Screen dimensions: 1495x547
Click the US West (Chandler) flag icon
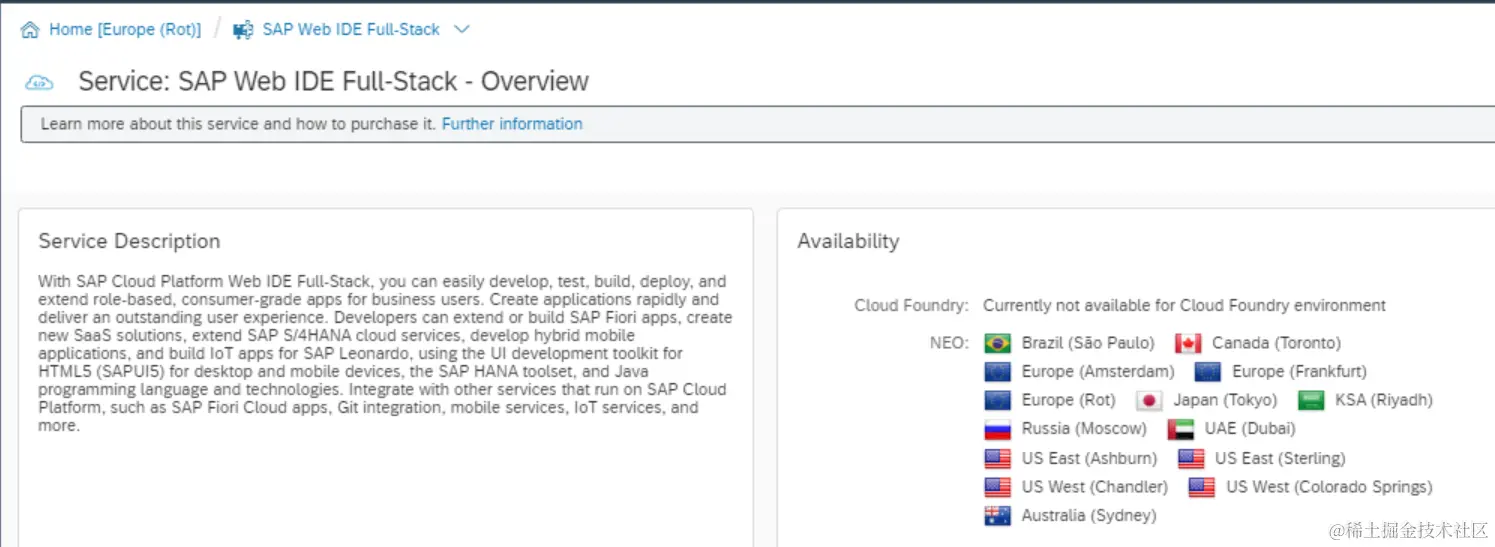tap(997, 487)
